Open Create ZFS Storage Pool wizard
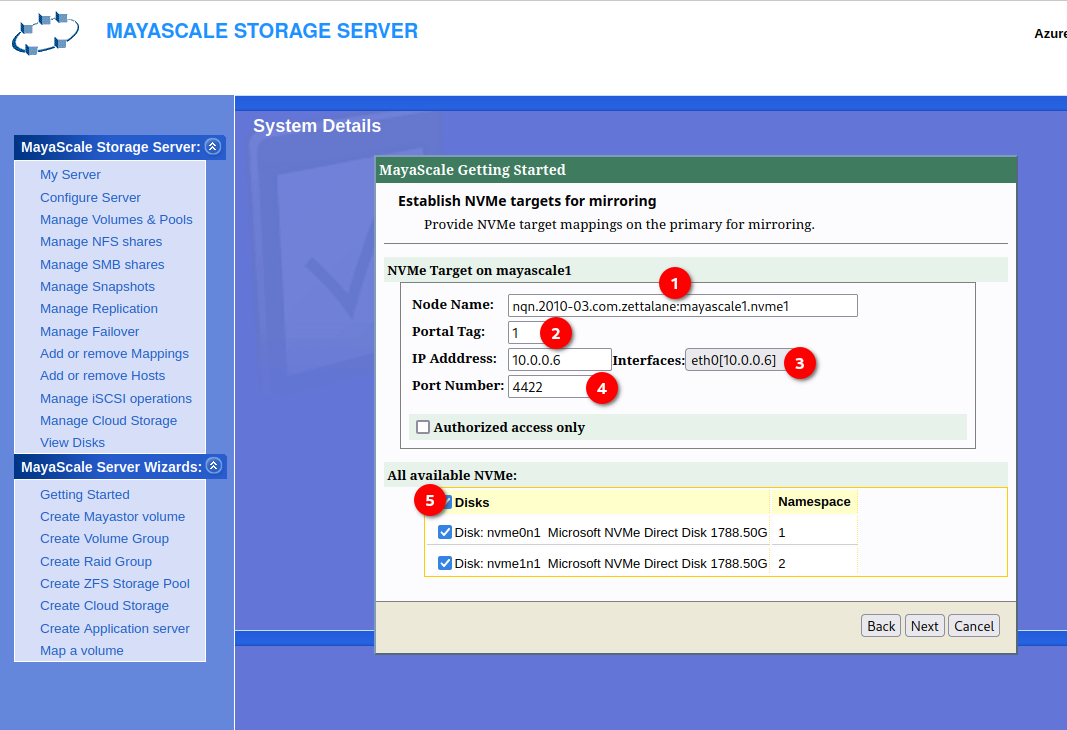Viewport: 1067px width, 730px height. point(114,584)
